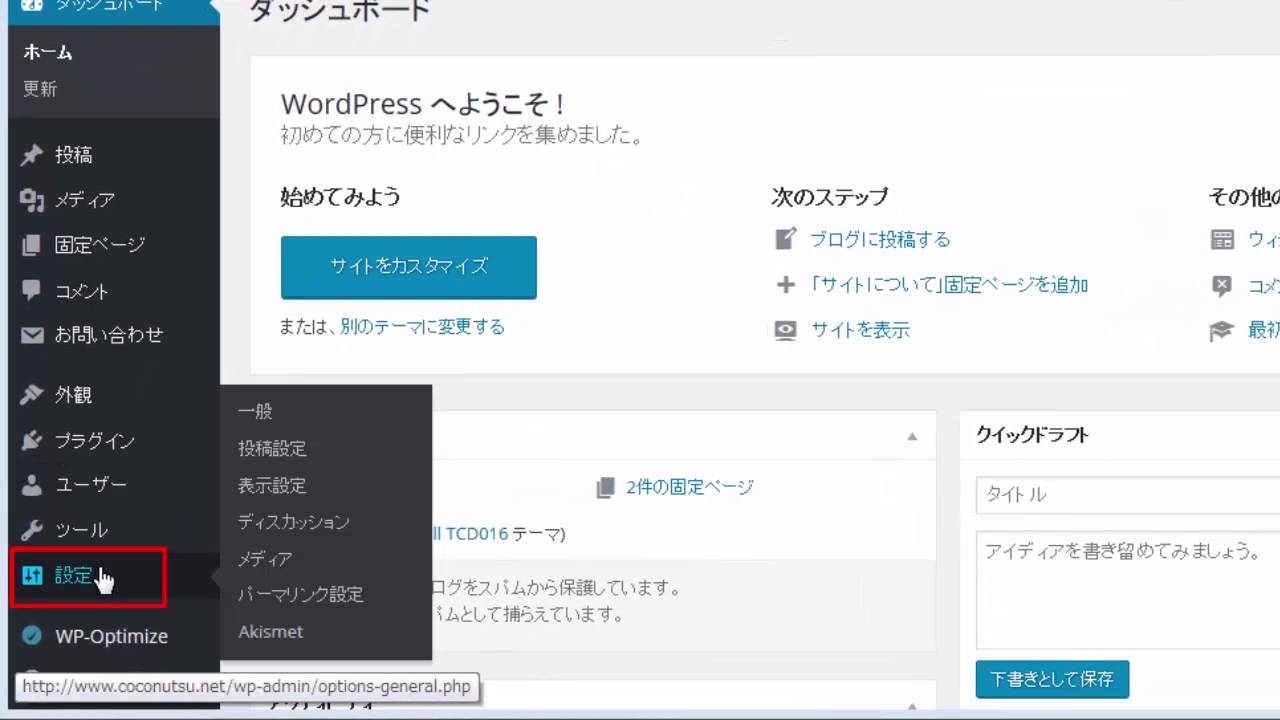
Task: Click the paintbrush icon beside 外観
Action: pos(32,395)
